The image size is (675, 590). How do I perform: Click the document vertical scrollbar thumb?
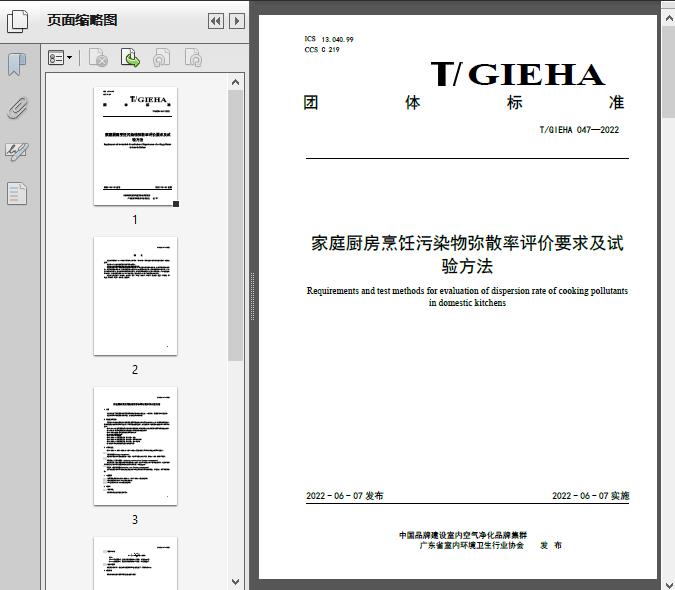pyautogui.click(x=669, y=71)
